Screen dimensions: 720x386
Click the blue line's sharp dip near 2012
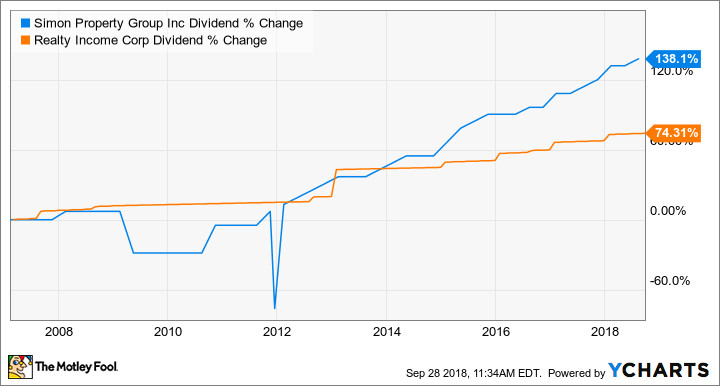coord(275,308)
